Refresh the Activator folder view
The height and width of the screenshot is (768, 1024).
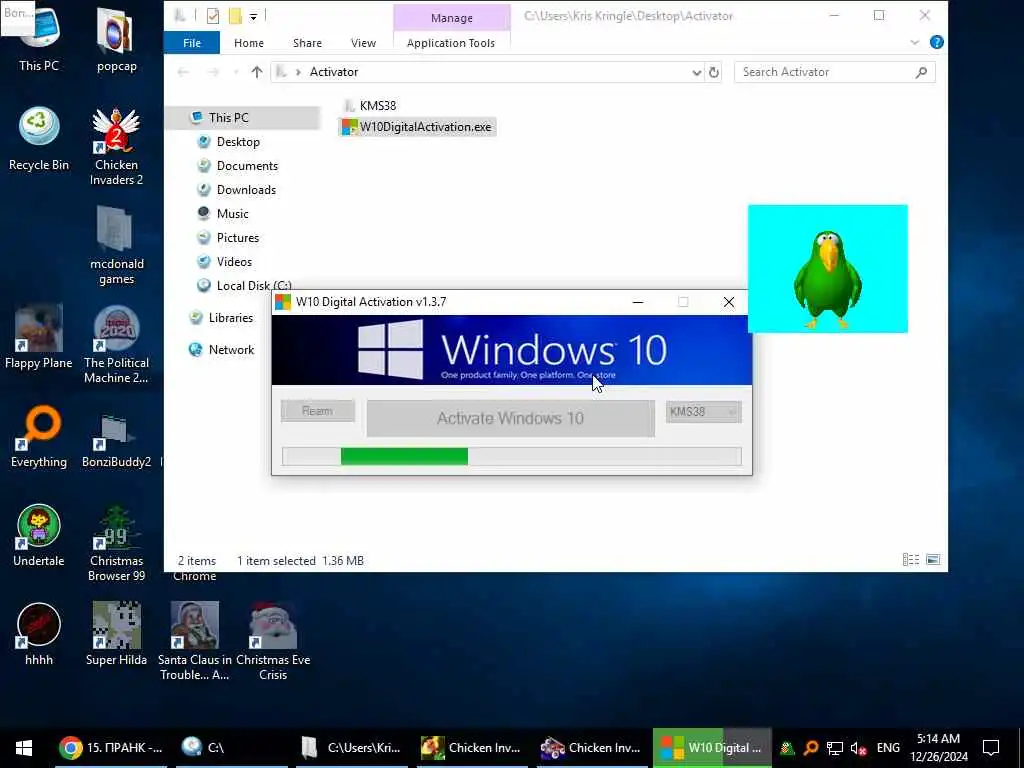click(714, 72)
